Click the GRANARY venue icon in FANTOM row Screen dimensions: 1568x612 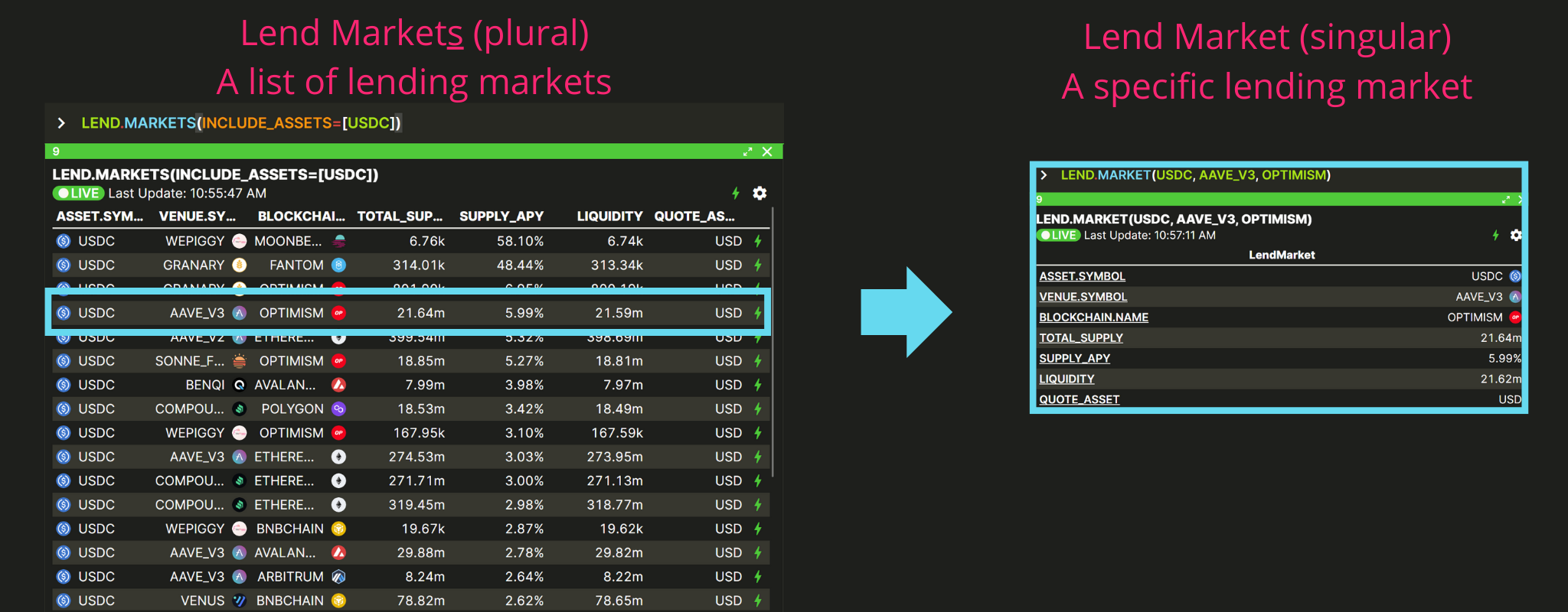240,265
